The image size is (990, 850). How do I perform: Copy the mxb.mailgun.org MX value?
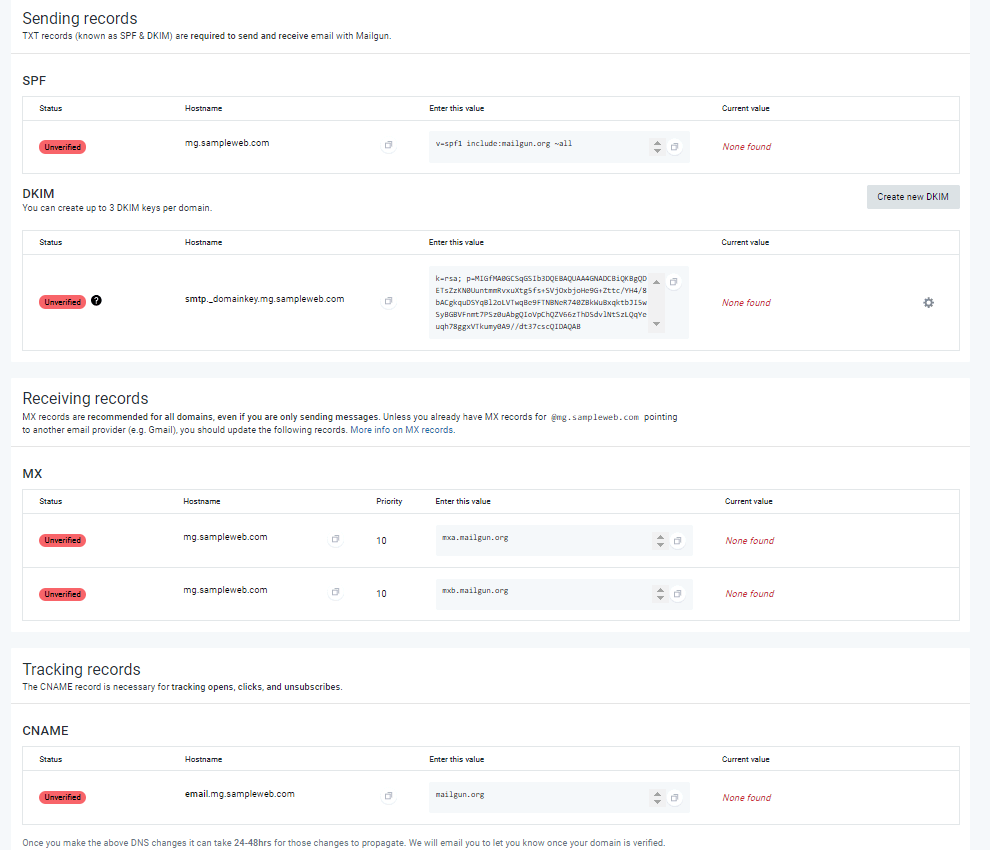click(678, 594)
